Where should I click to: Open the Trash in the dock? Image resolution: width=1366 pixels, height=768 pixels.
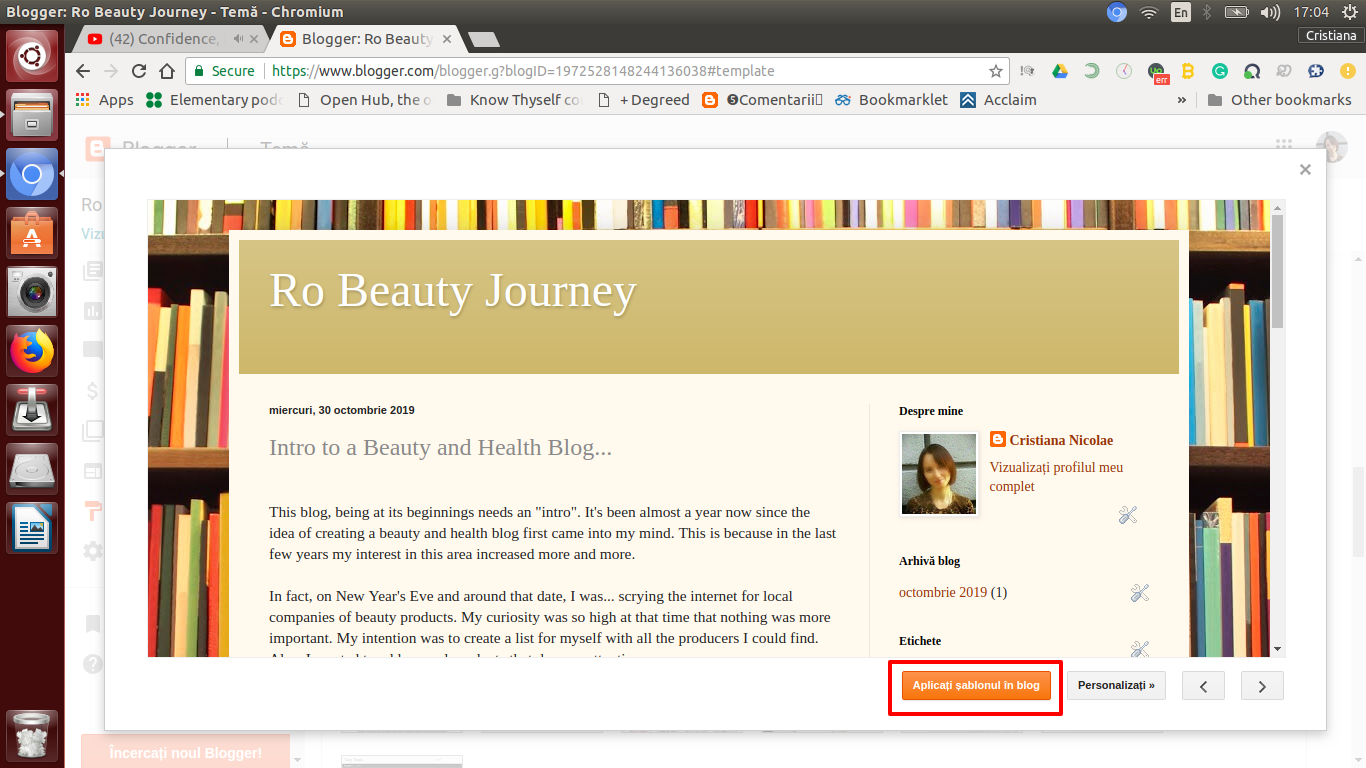32,736
